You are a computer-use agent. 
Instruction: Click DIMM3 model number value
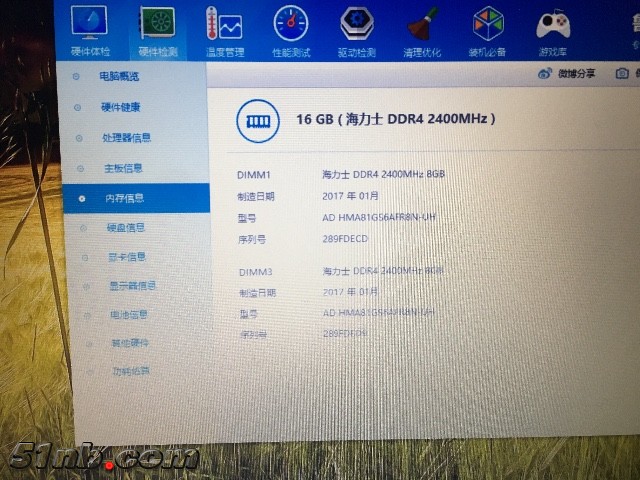pos(379,313)
